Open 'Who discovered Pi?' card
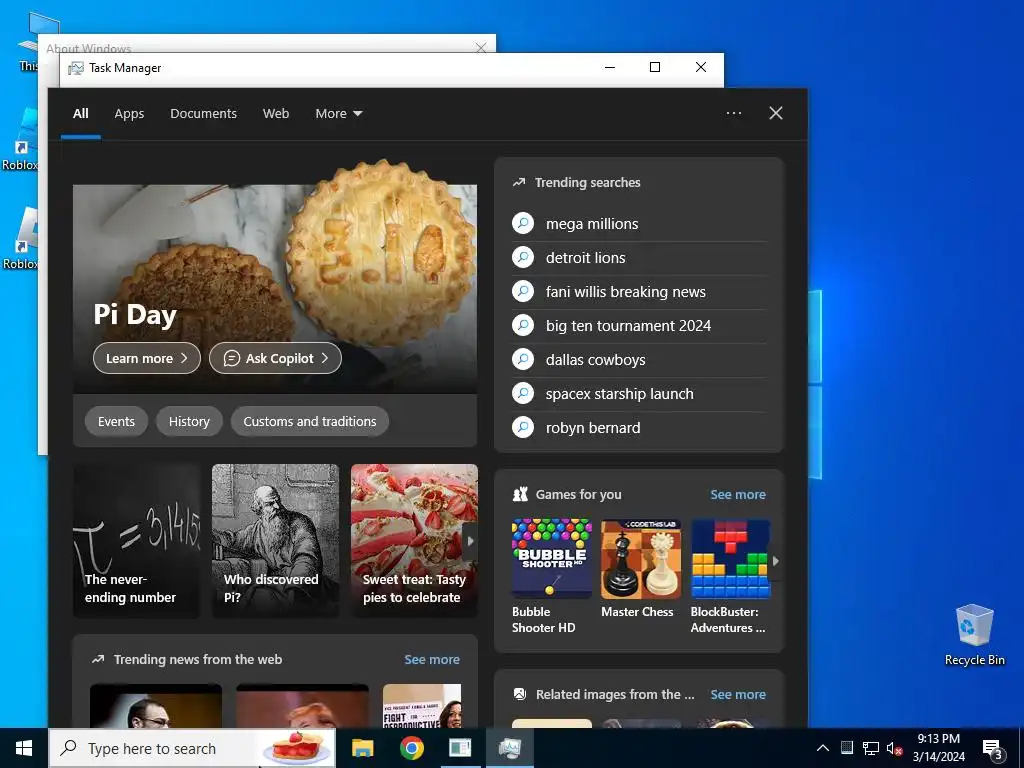The width and height of the screenshot is (1024, 768). click(x=276, y=541)
